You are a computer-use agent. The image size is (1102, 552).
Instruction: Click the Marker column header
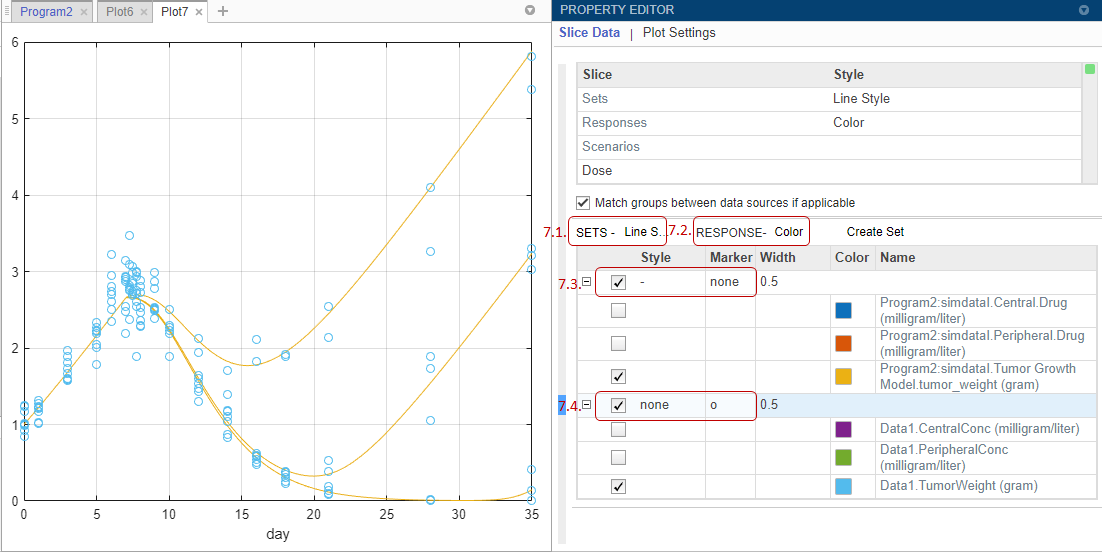(x=731, y=257)
